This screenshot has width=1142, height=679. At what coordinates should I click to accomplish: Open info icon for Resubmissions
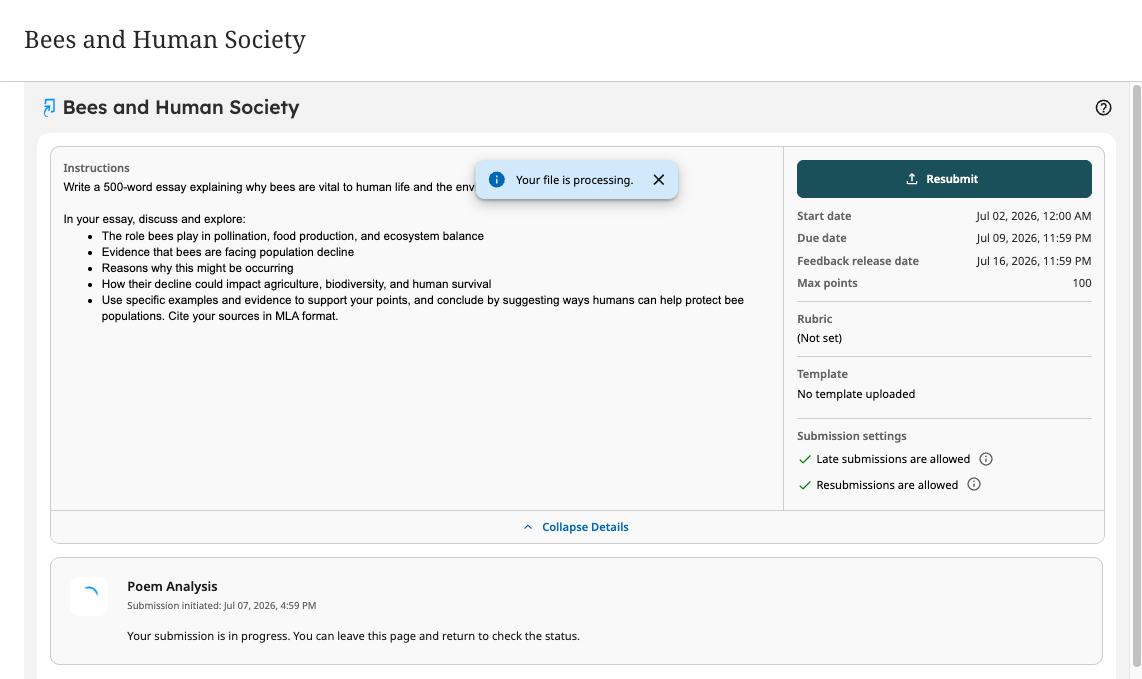tap(974, 484)
